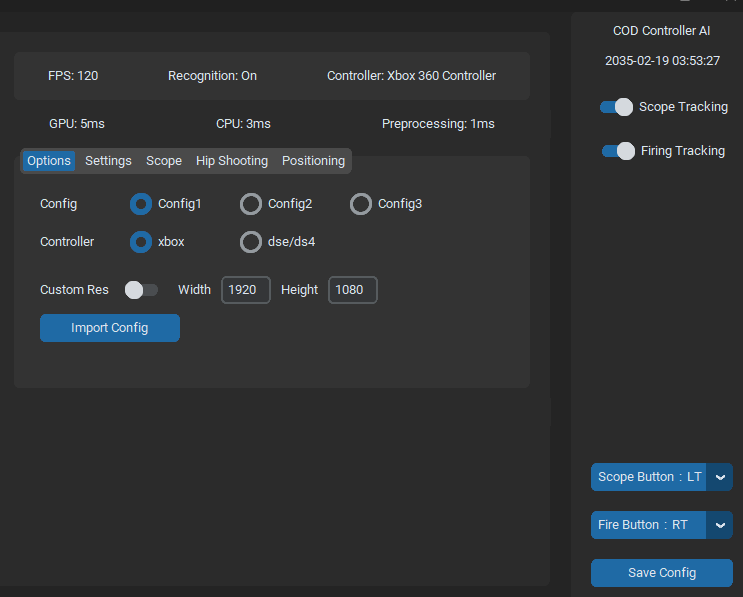Click the COD Controller AI title
The width and height of the screenshot is (743, 597).
[x=661, y=31]
